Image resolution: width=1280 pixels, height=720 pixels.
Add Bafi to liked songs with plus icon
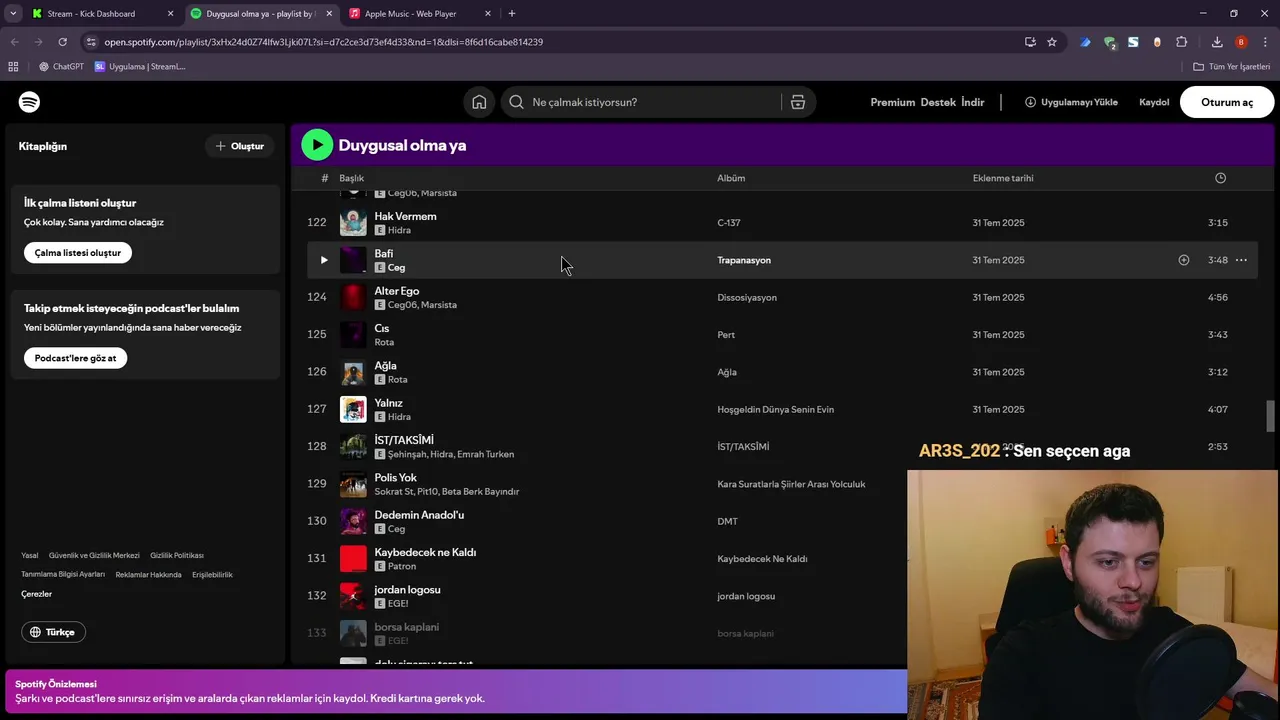click(1183, 260)
